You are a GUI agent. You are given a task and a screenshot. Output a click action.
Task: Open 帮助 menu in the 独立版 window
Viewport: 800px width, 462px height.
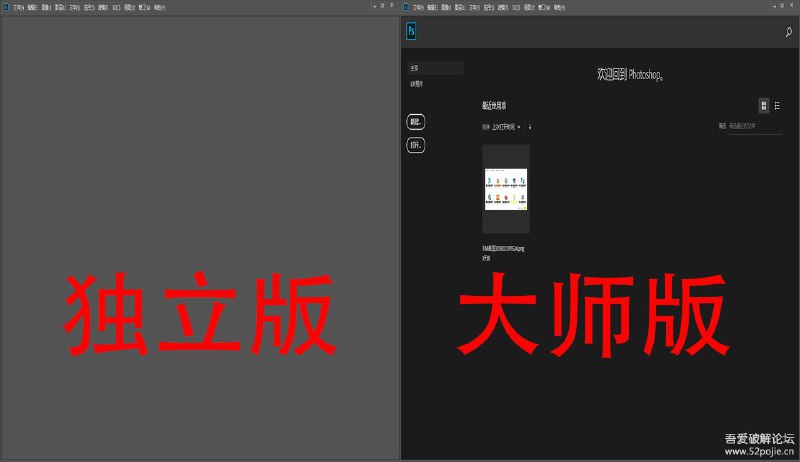[160, 8]
